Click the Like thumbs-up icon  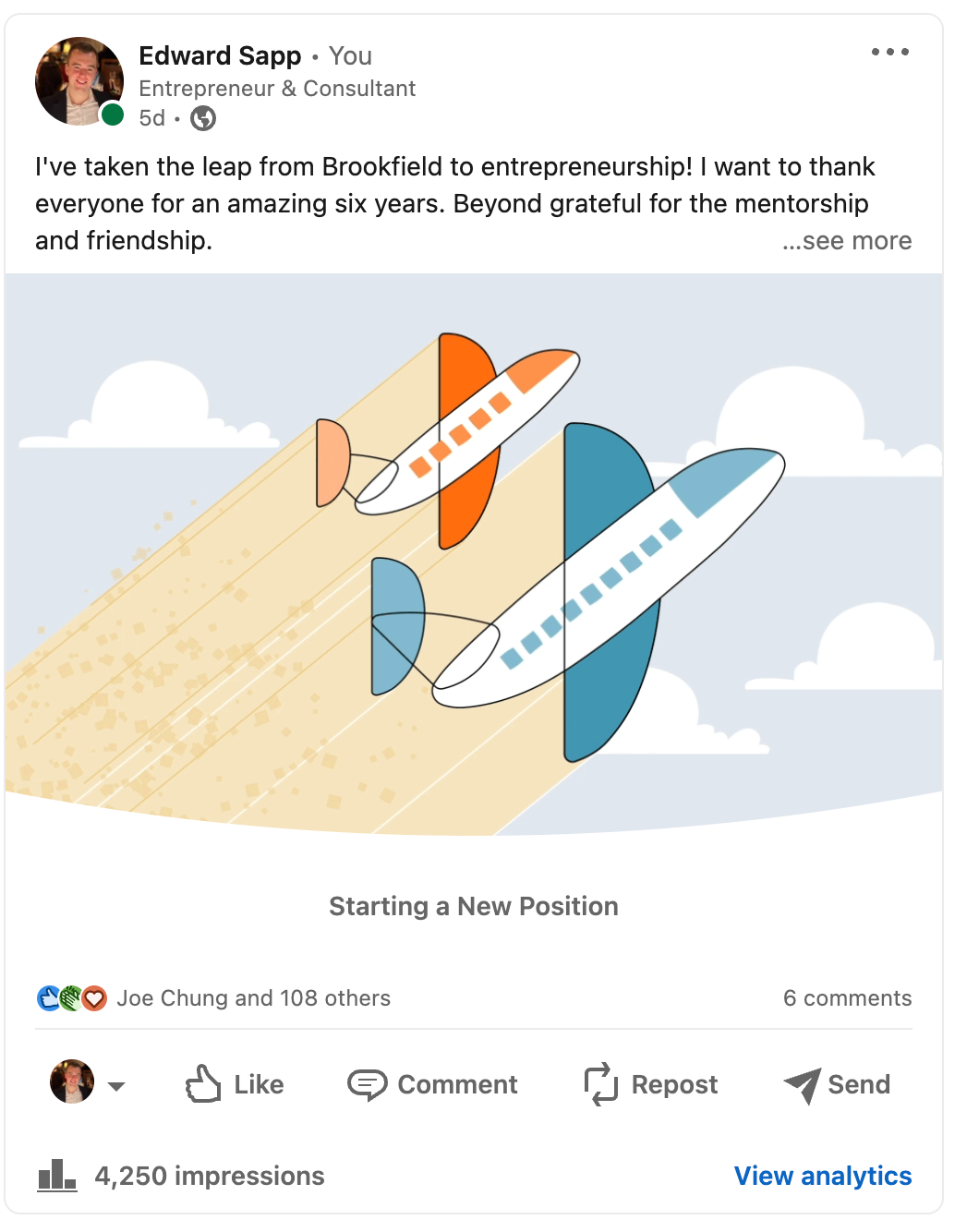click(203, 1083)
